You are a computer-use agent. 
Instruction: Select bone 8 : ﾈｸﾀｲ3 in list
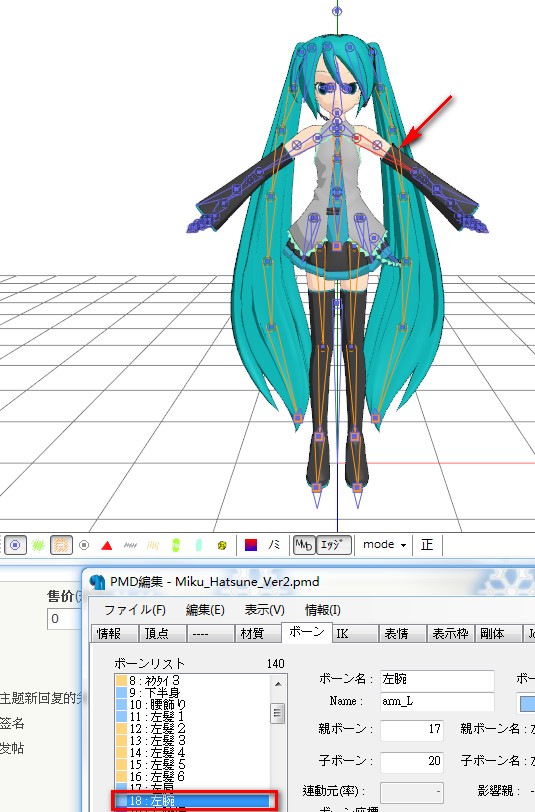192,680
